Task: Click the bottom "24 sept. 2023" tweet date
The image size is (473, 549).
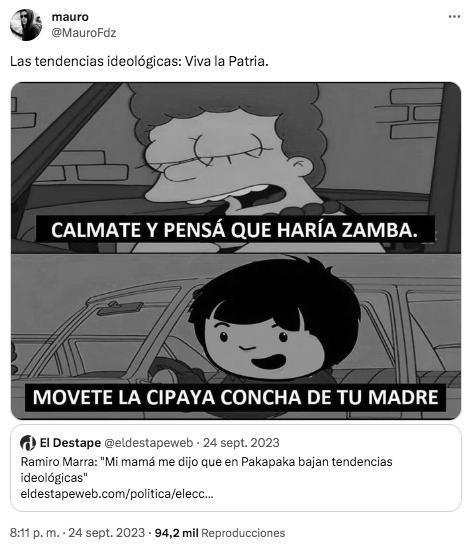Action: (106, 533)
